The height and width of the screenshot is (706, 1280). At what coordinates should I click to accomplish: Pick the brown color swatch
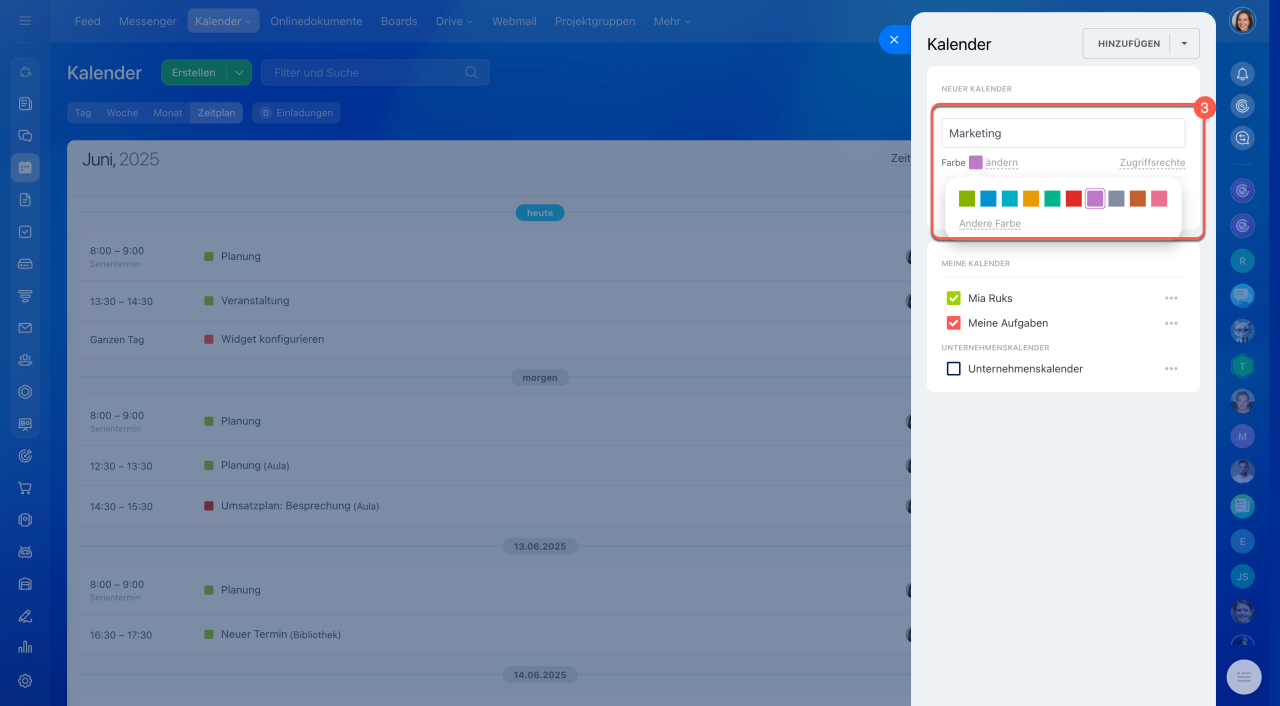[1138, 199]
